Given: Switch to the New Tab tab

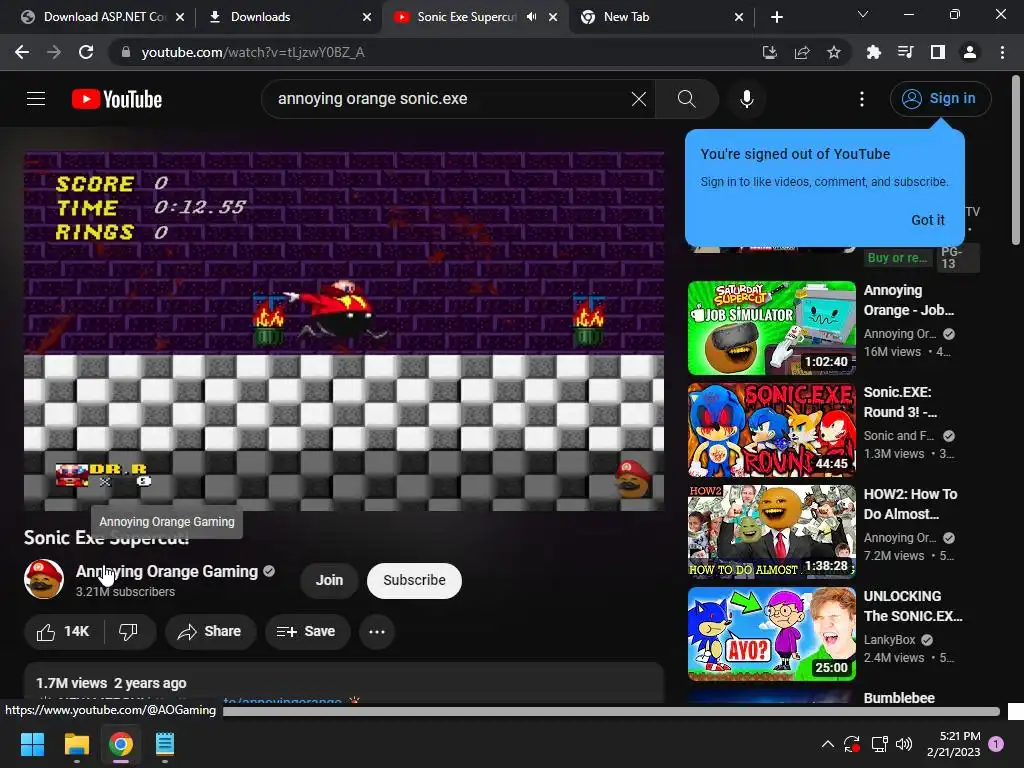Looking at the screenshot, I should click(x=662, y=17).
